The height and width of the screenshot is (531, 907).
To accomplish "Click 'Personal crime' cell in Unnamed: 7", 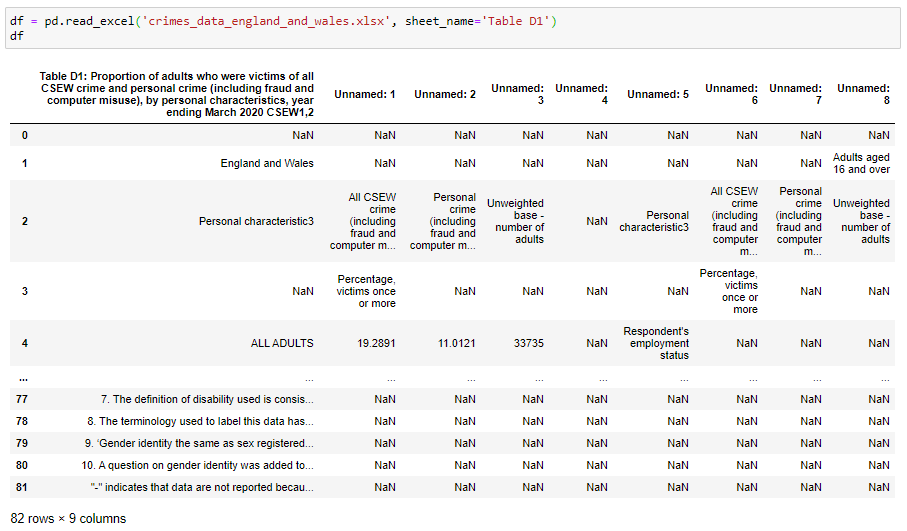I will point(798,222).
